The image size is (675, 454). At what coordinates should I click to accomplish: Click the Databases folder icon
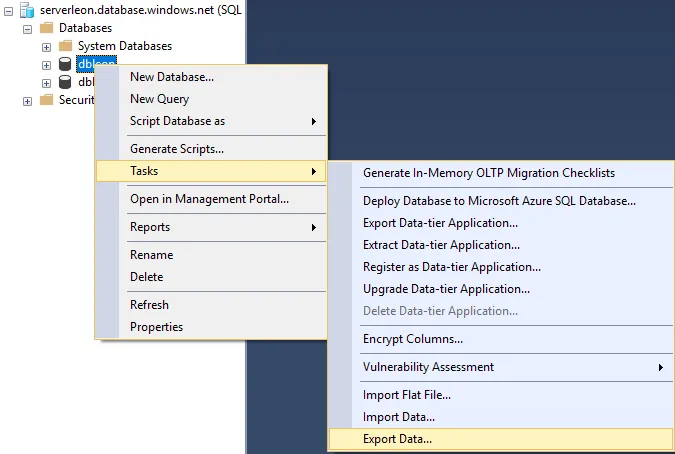45,28
